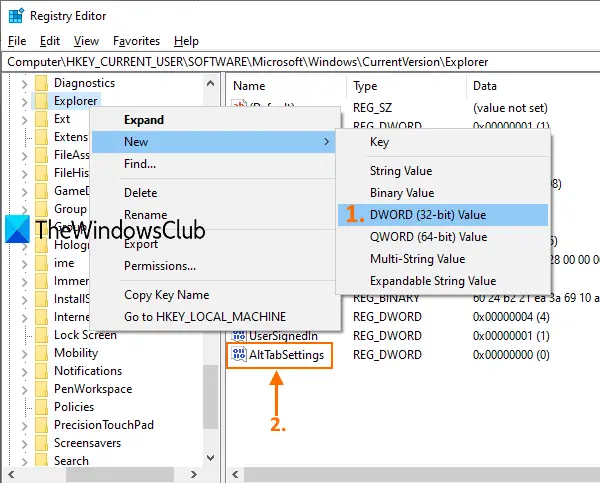This screenshot has width=600, height=483.
Task: Select the ime key folder icon
Action: click(41, 263)
